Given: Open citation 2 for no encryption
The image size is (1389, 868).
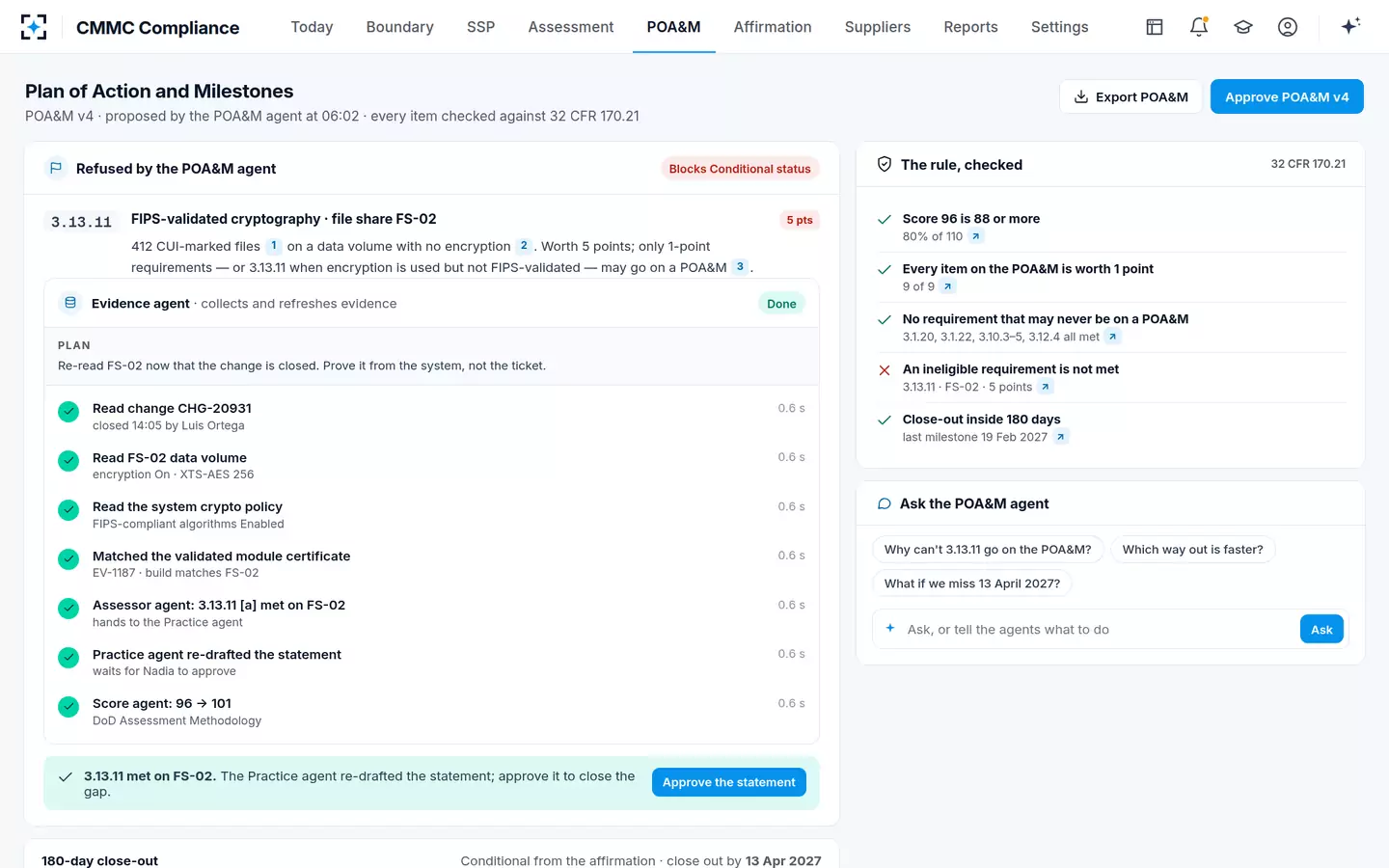Looking at the screenshot, I should tap(524, 246).
